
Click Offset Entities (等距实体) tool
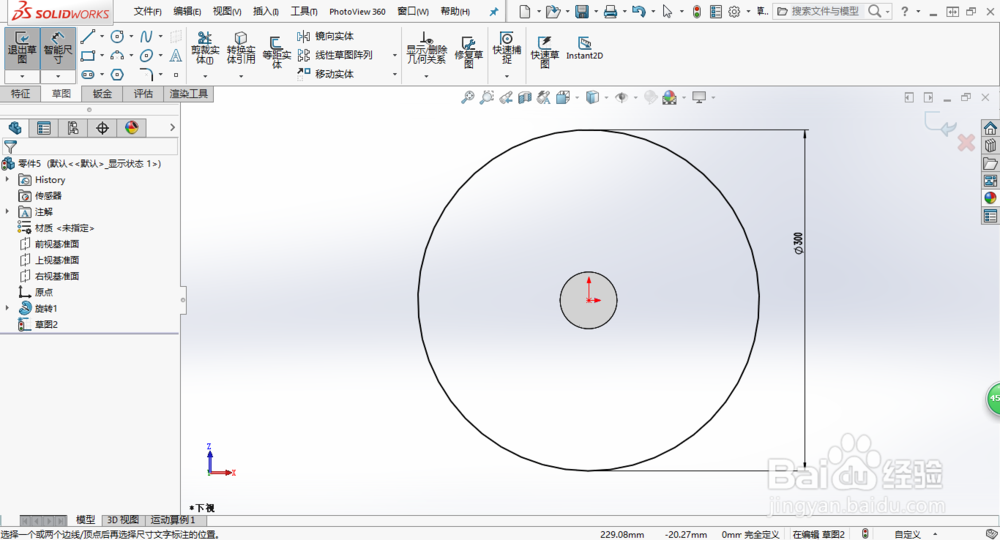point(277,52)
